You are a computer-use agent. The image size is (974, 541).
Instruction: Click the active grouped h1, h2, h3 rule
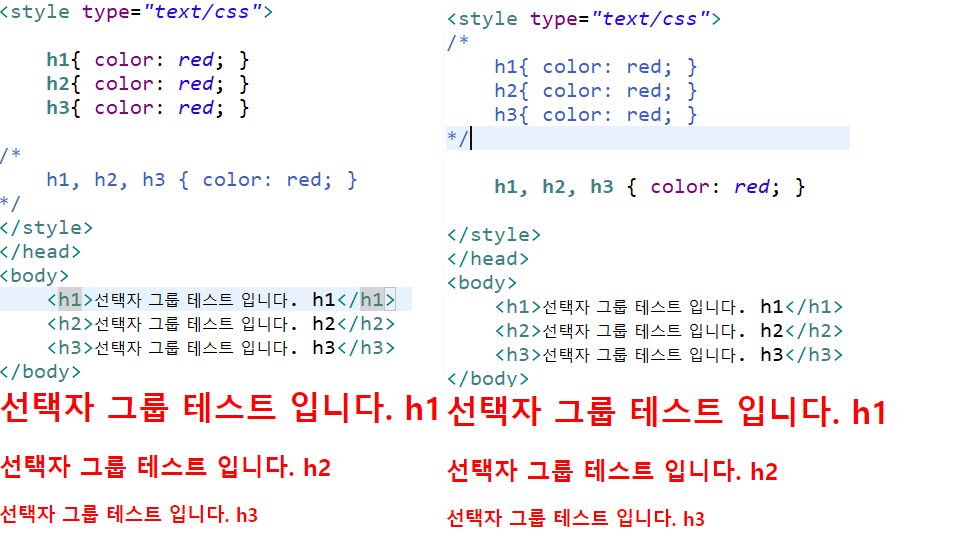click(x=650, y=187)
